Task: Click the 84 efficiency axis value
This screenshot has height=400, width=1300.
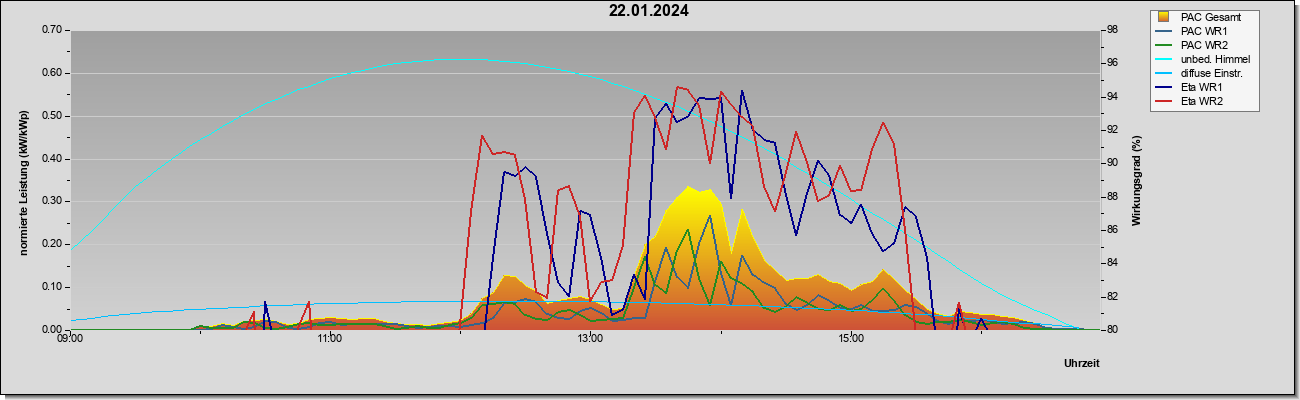Action: 1112,263
